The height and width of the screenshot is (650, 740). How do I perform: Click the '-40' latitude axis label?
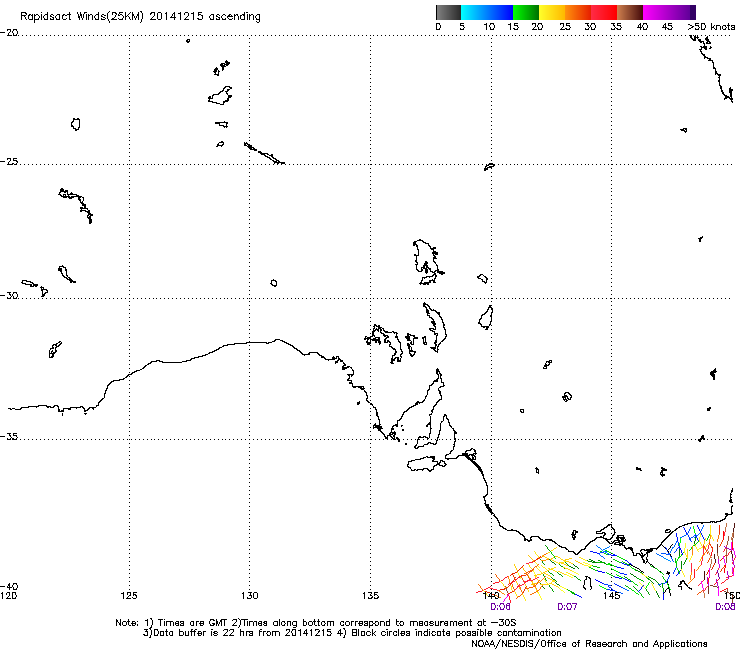tap(9, 587)
